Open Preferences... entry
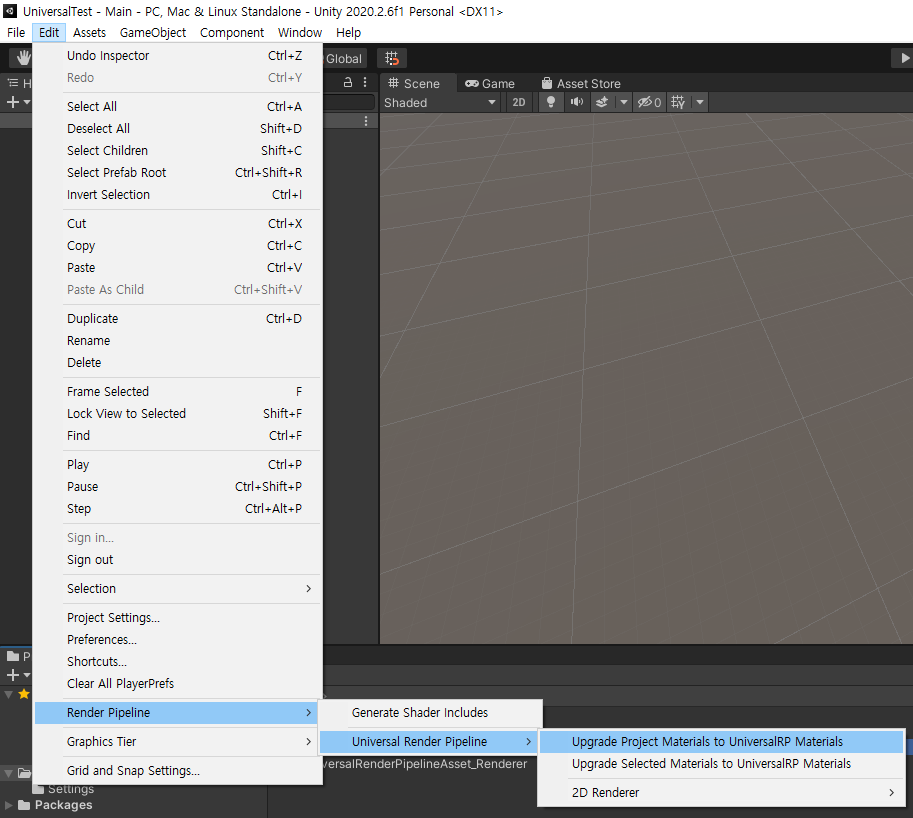Viewport: 913px width, 818px height. pos(178,640)
